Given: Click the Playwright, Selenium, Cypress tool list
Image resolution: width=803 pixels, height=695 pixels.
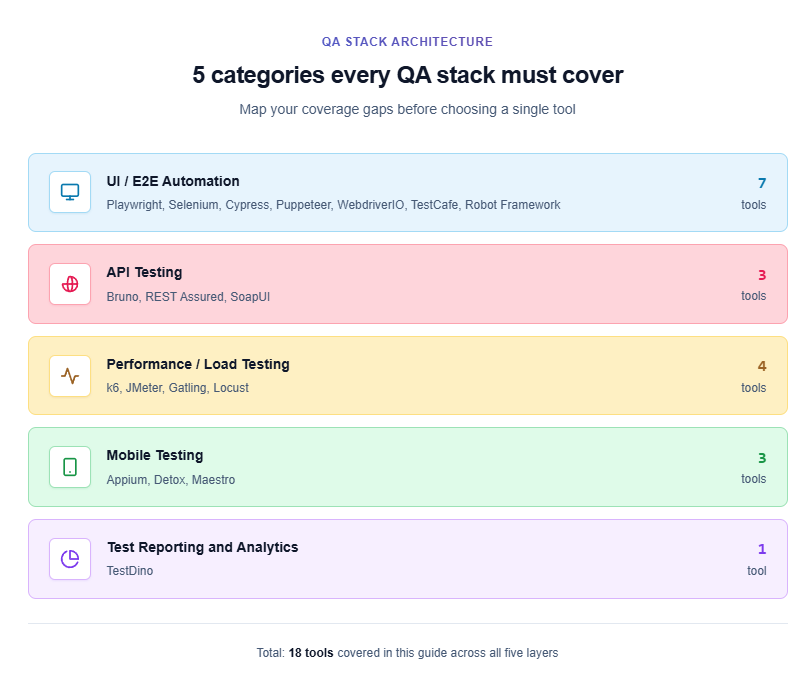Looking at the screenshot, I should coord(333,205).
